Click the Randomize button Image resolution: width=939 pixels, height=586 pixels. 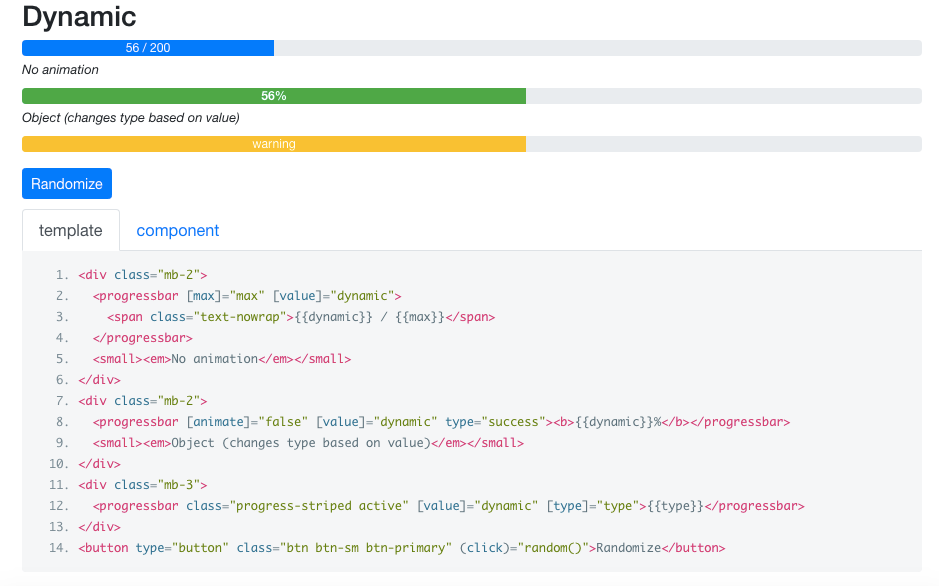66,183
